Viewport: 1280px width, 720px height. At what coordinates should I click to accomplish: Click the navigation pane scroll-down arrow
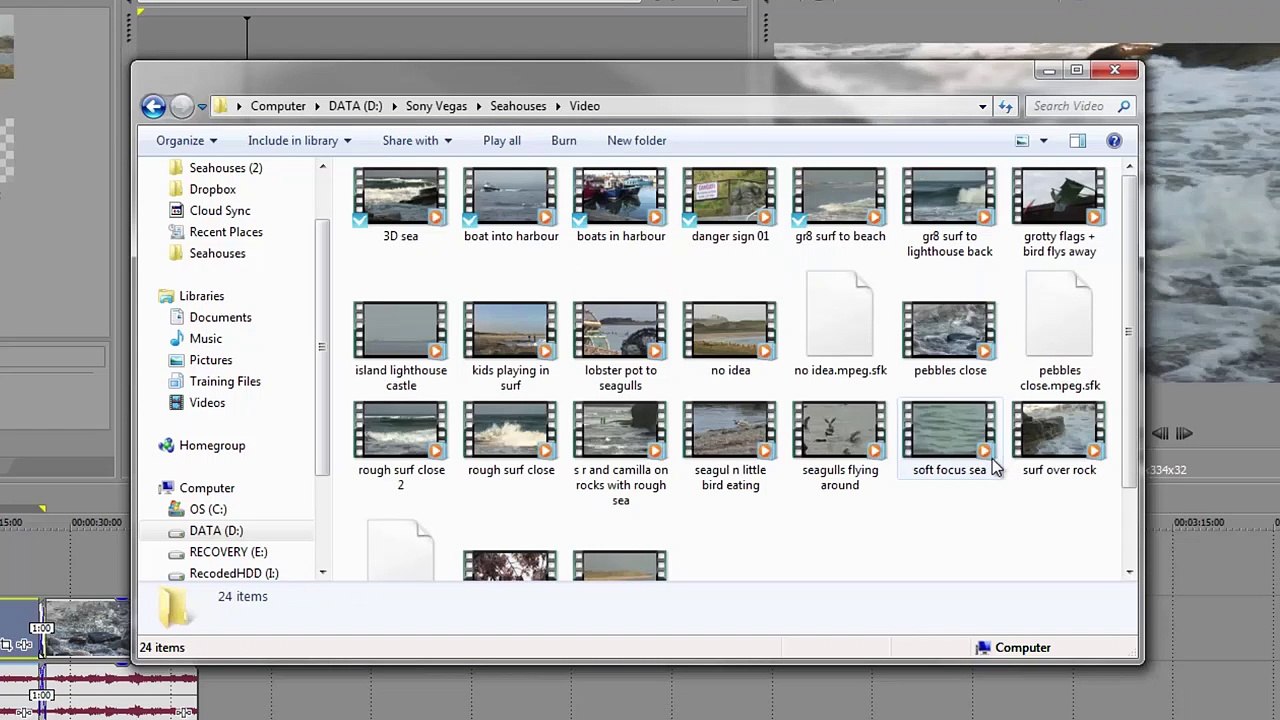322,572
